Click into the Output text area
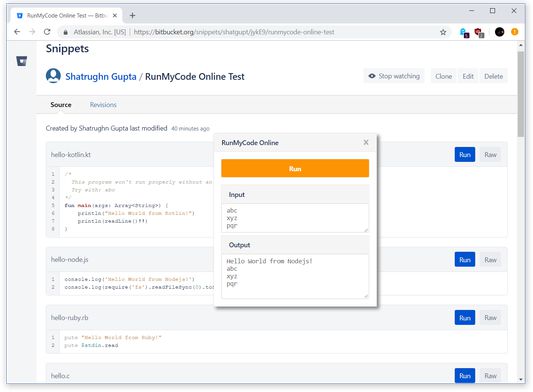The width and height of the screenshot is (533, 392). pyautogui.click(x=295, y=276)
